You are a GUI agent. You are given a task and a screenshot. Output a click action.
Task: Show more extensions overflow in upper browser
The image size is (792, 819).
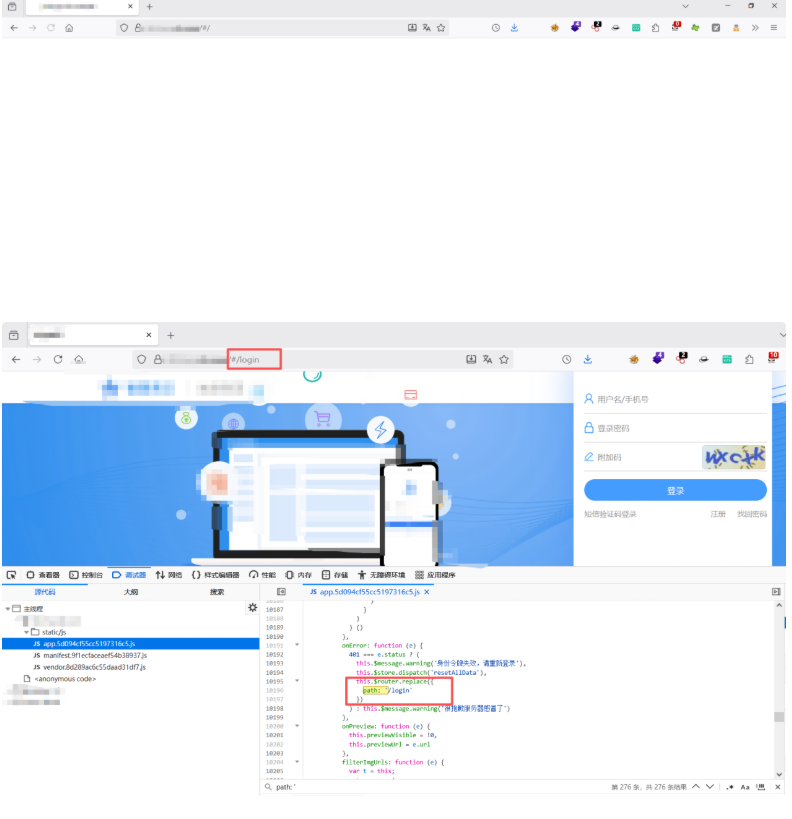[755, 28]
